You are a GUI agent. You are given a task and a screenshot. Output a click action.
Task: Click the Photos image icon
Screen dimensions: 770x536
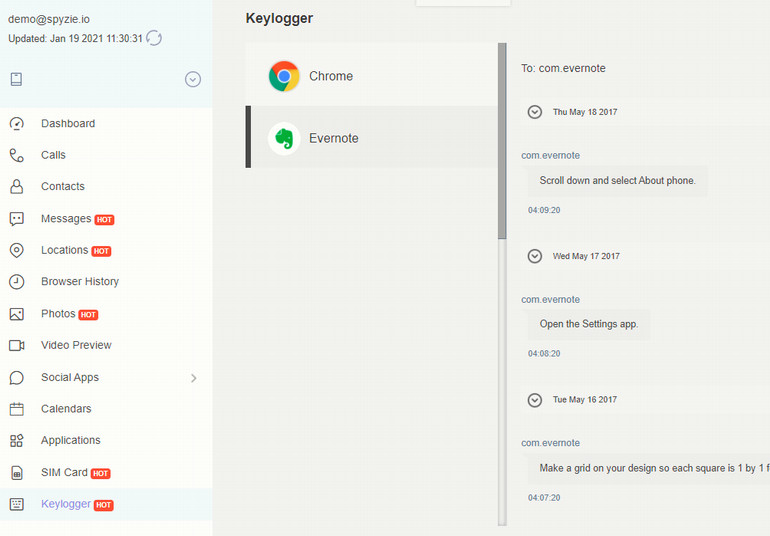[x=17, y=314]
